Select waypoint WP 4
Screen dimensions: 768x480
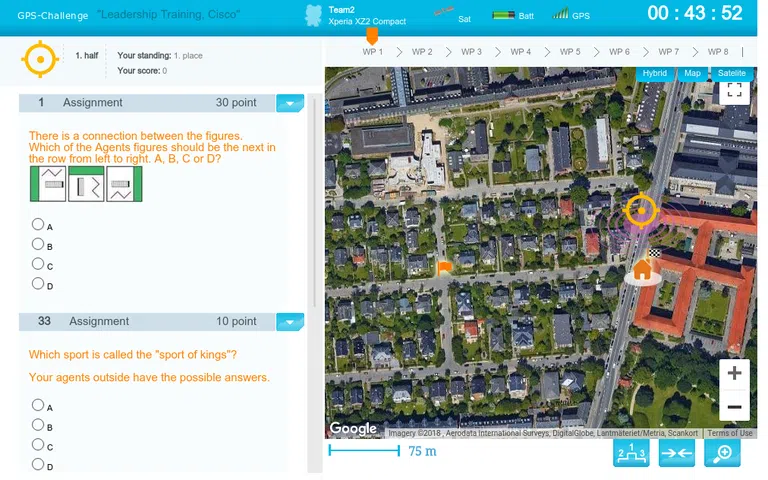tap(520, 51)
